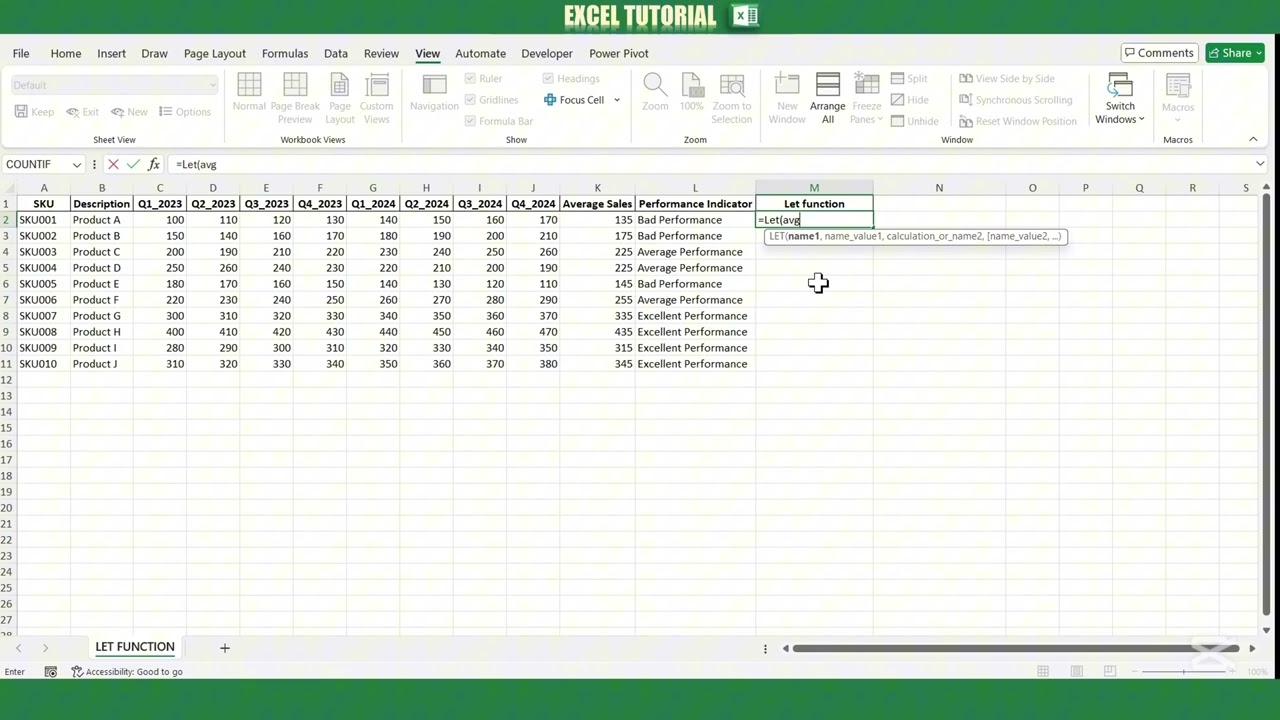Click name1 in the LET tooltip

click(804, 236)
